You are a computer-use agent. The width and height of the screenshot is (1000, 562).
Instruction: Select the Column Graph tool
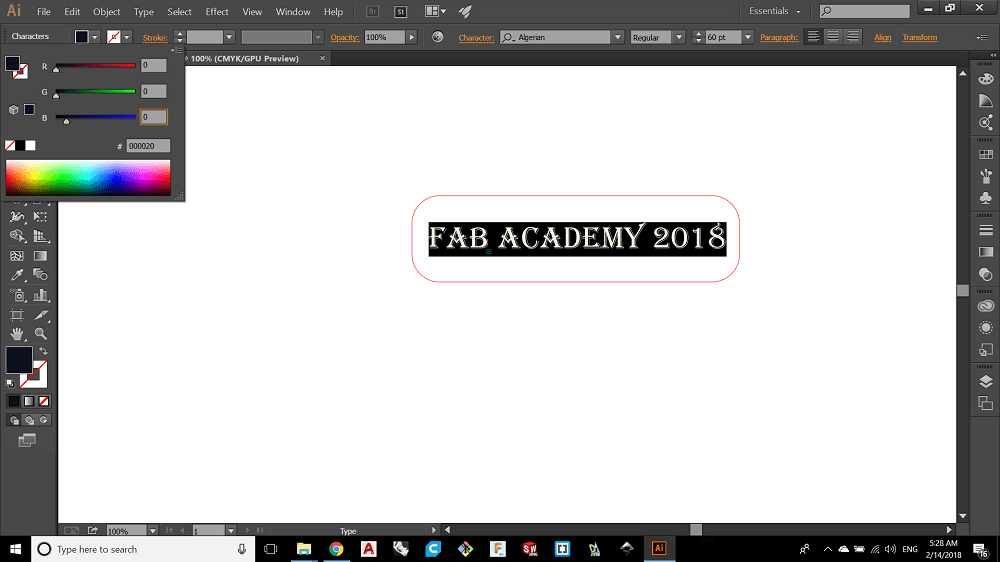point(40,295)
